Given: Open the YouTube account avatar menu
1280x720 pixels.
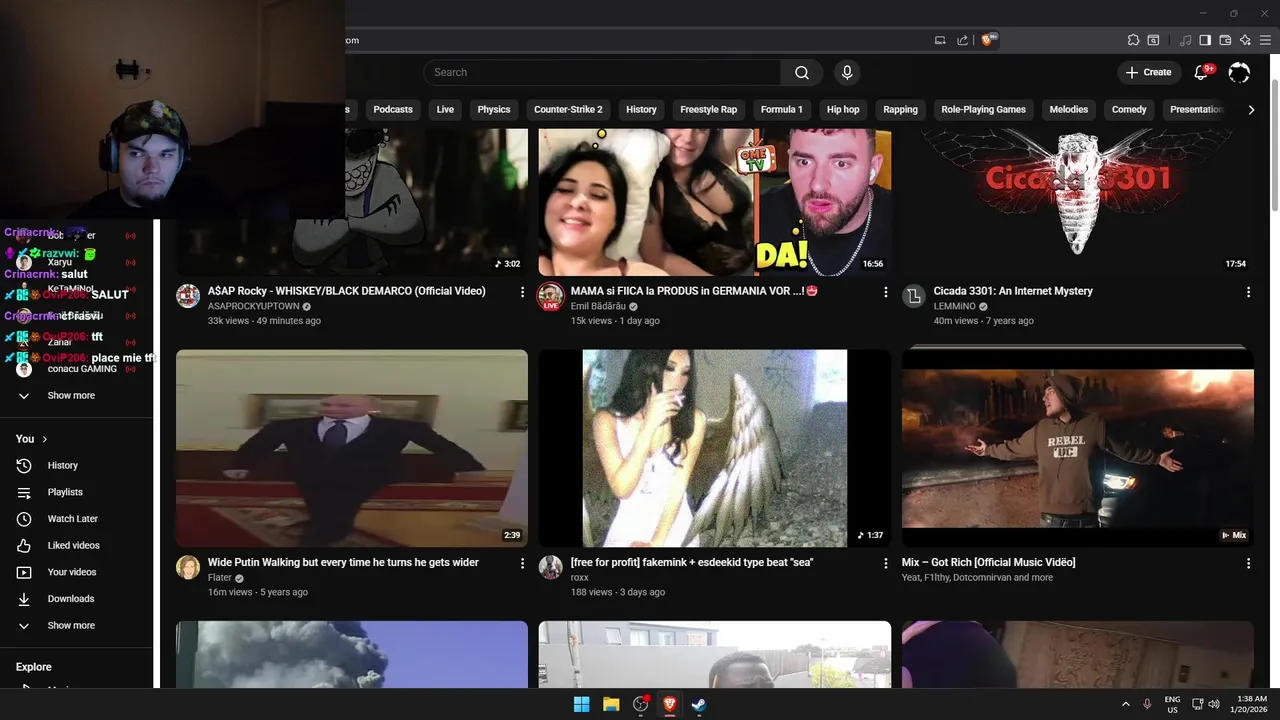Looking at the screenshot, I should pos(1239,72).
